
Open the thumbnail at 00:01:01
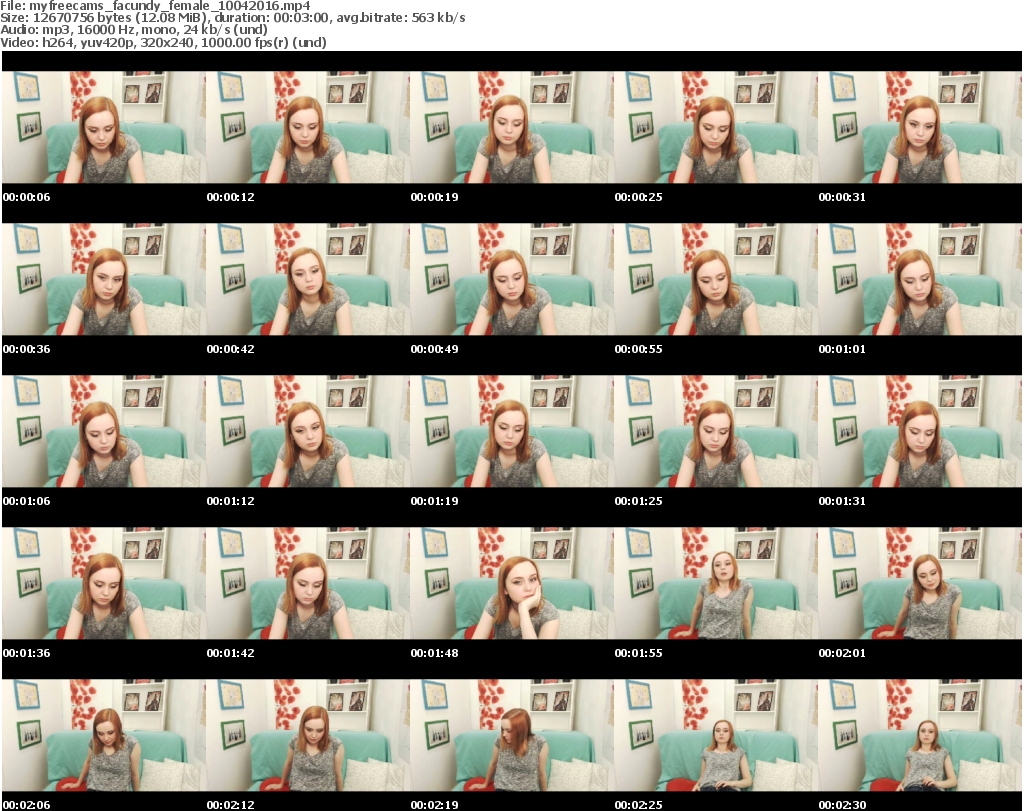click(919, 279)
